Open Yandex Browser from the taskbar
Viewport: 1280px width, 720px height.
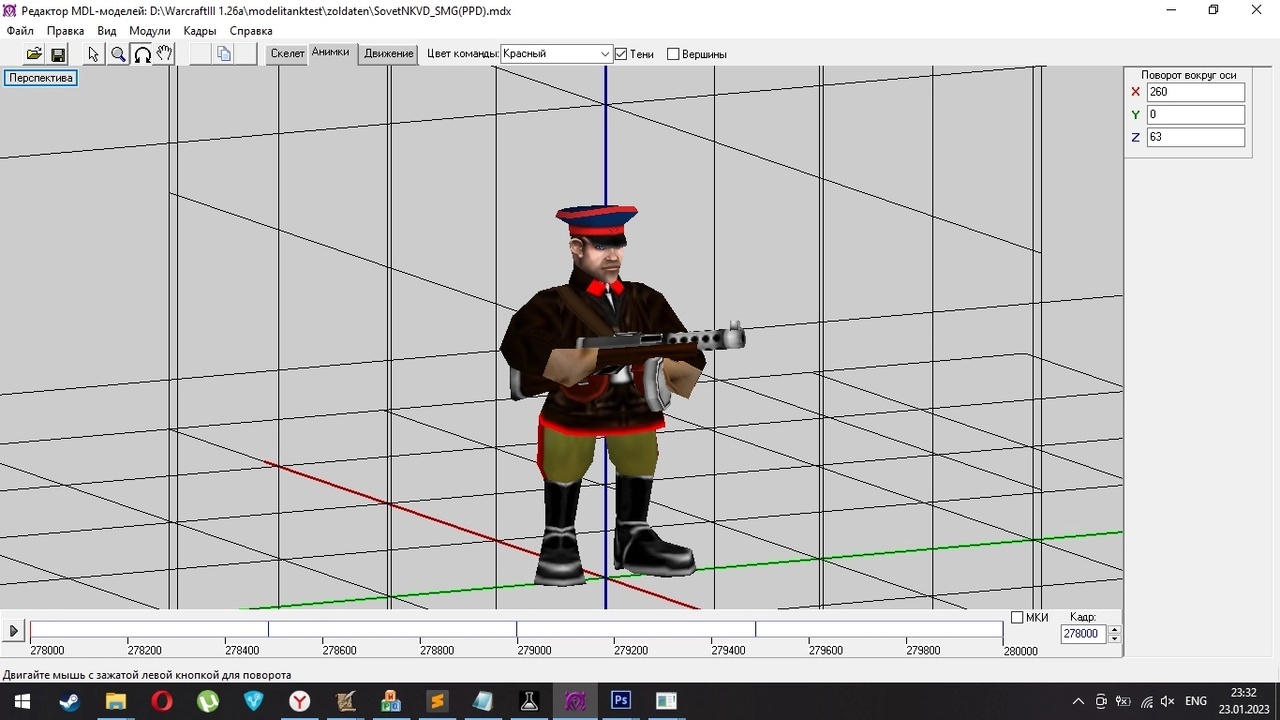pyautogui.click(x=299, y=701)
